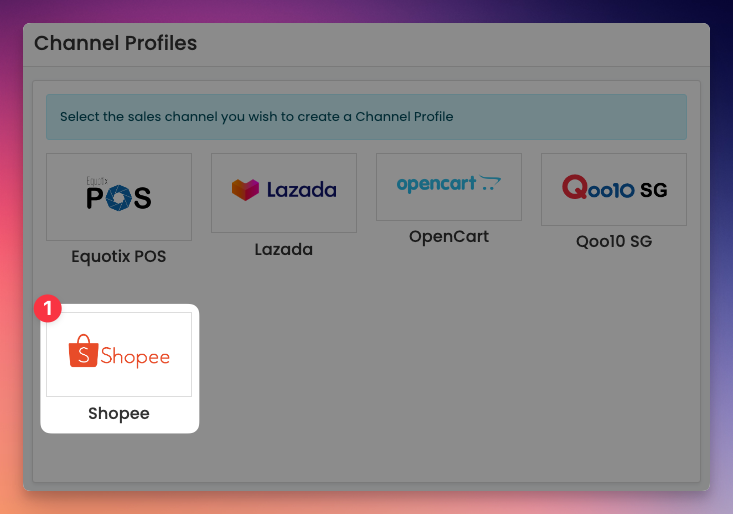Click the sales channel instruction banner

(366, 117)
